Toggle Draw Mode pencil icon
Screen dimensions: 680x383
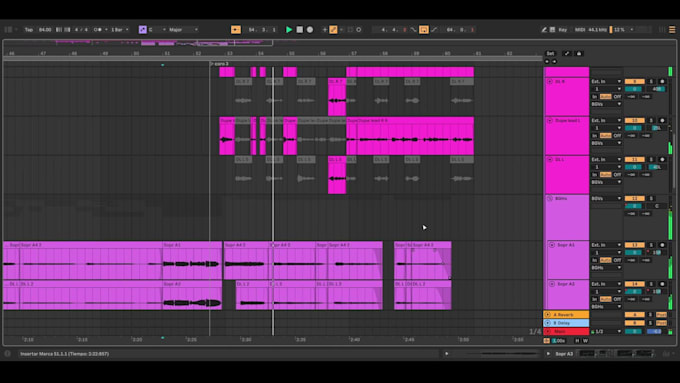coord(544,29)
